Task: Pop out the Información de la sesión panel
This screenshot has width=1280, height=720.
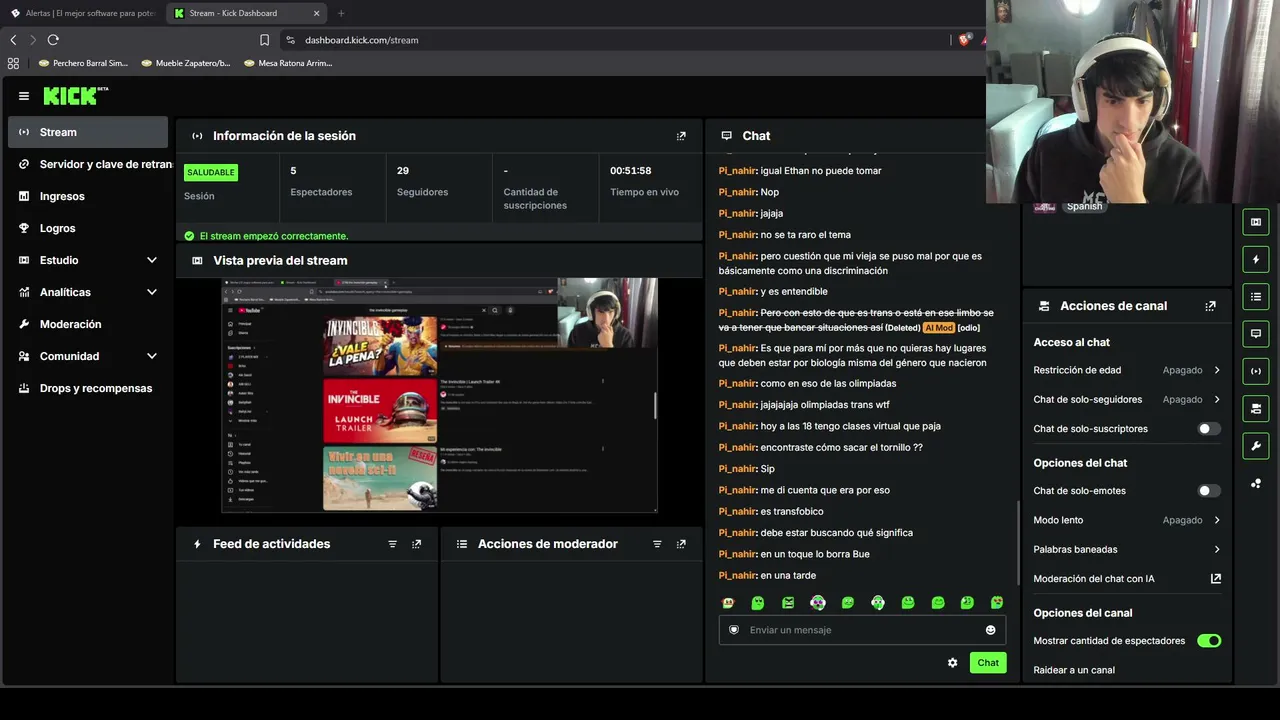Action: click(x=681, y=136)
